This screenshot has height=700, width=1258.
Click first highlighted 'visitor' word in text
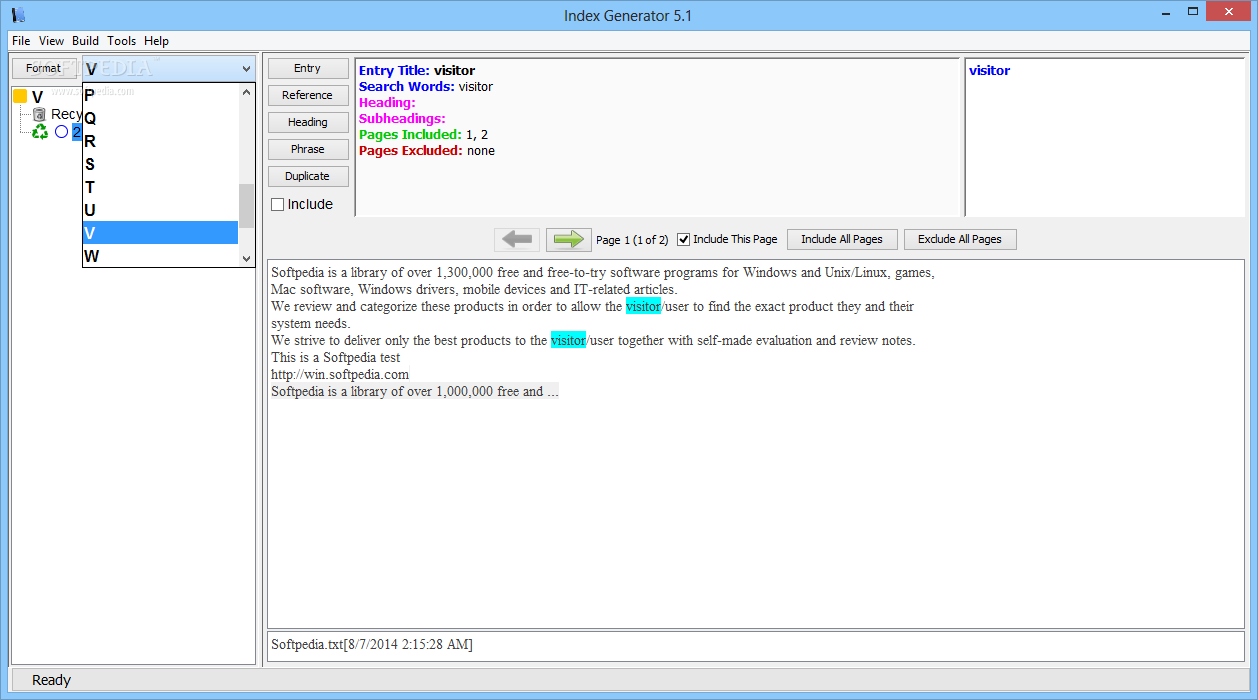click(x=643, y=306)
